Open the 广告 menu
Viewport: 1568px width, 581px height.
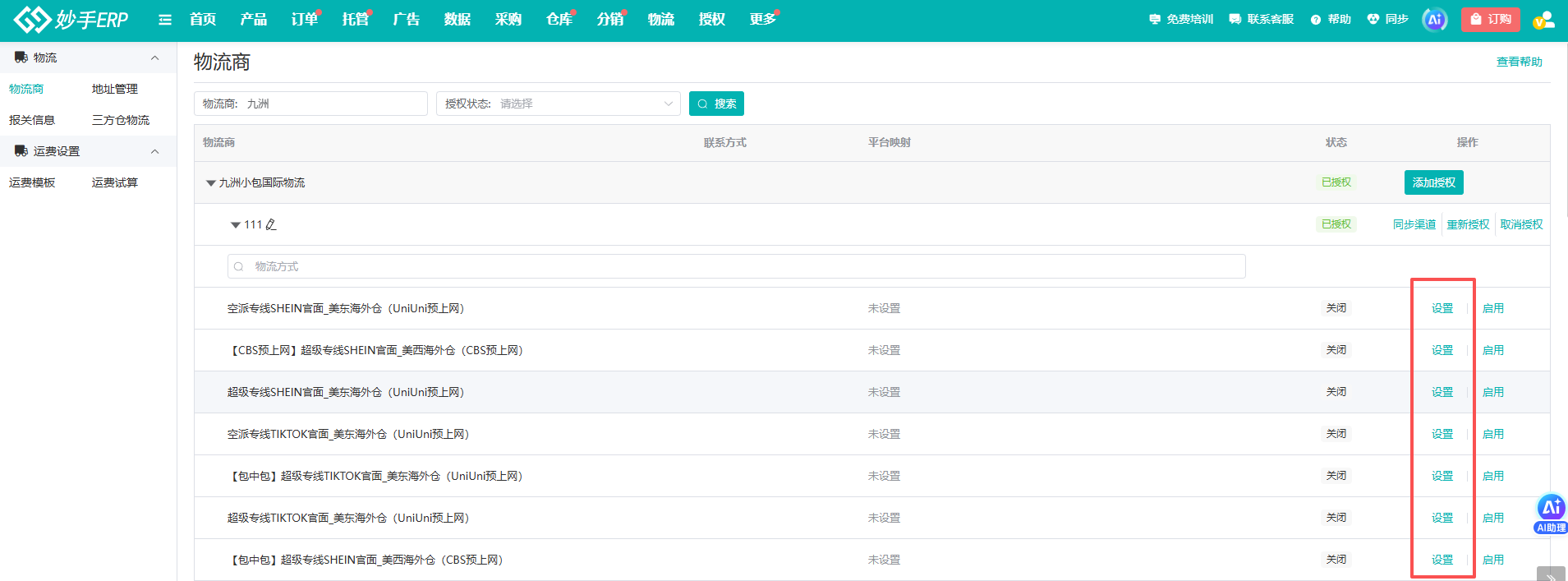(x=407, y=19)
